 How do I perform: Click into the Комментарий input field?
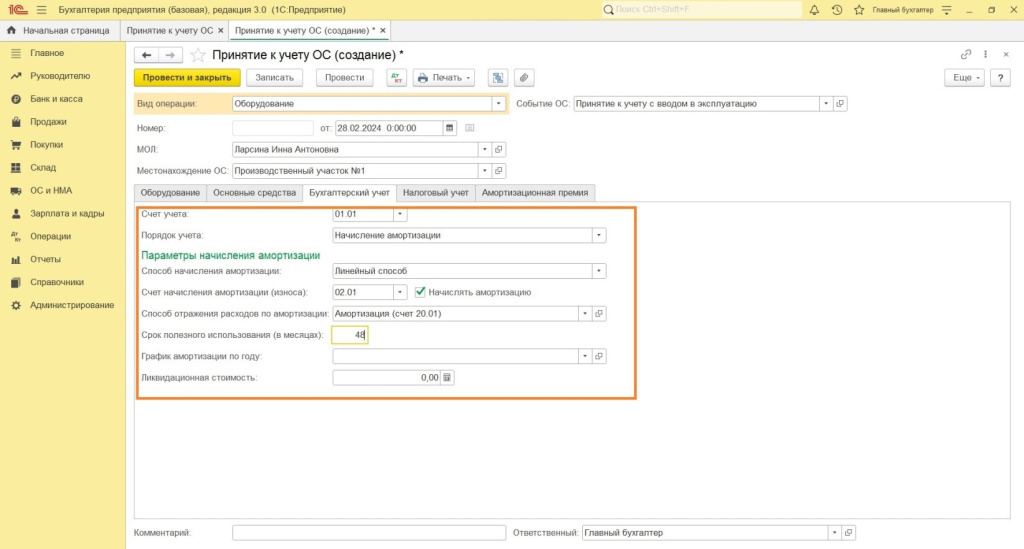point(369,533)
